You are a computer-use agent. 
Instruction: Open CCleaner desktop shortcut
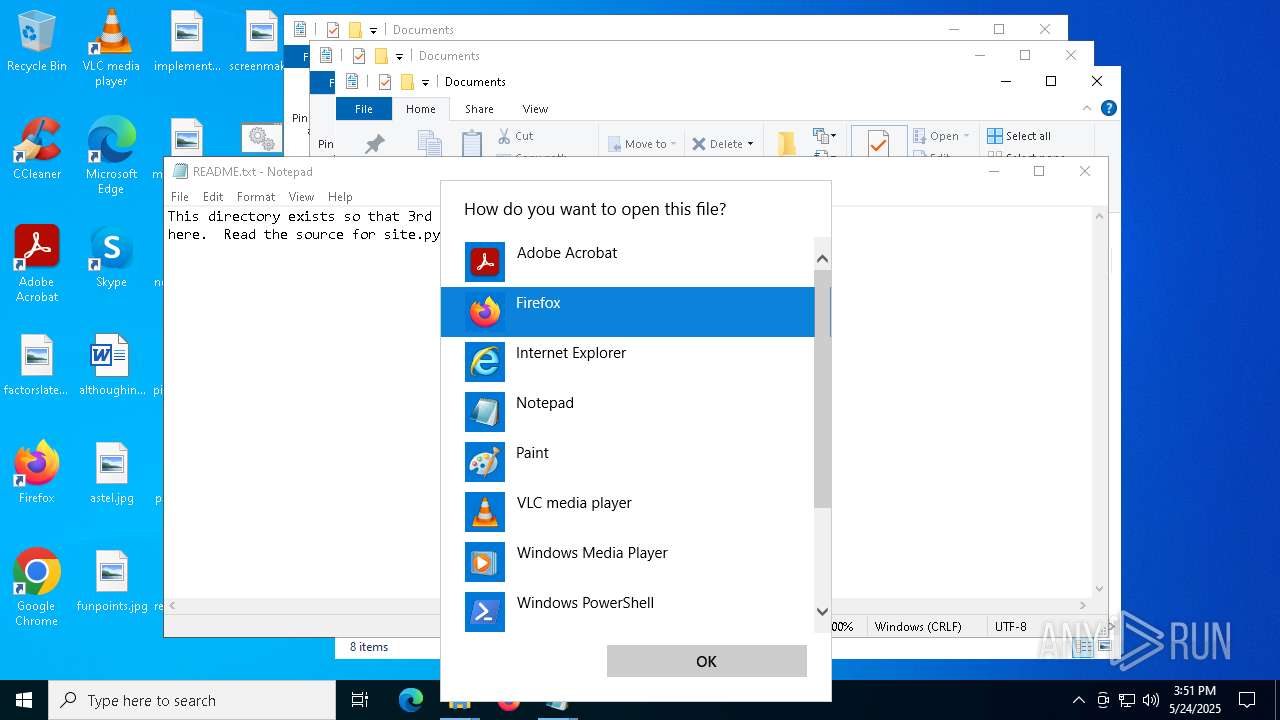coord(37,149)
